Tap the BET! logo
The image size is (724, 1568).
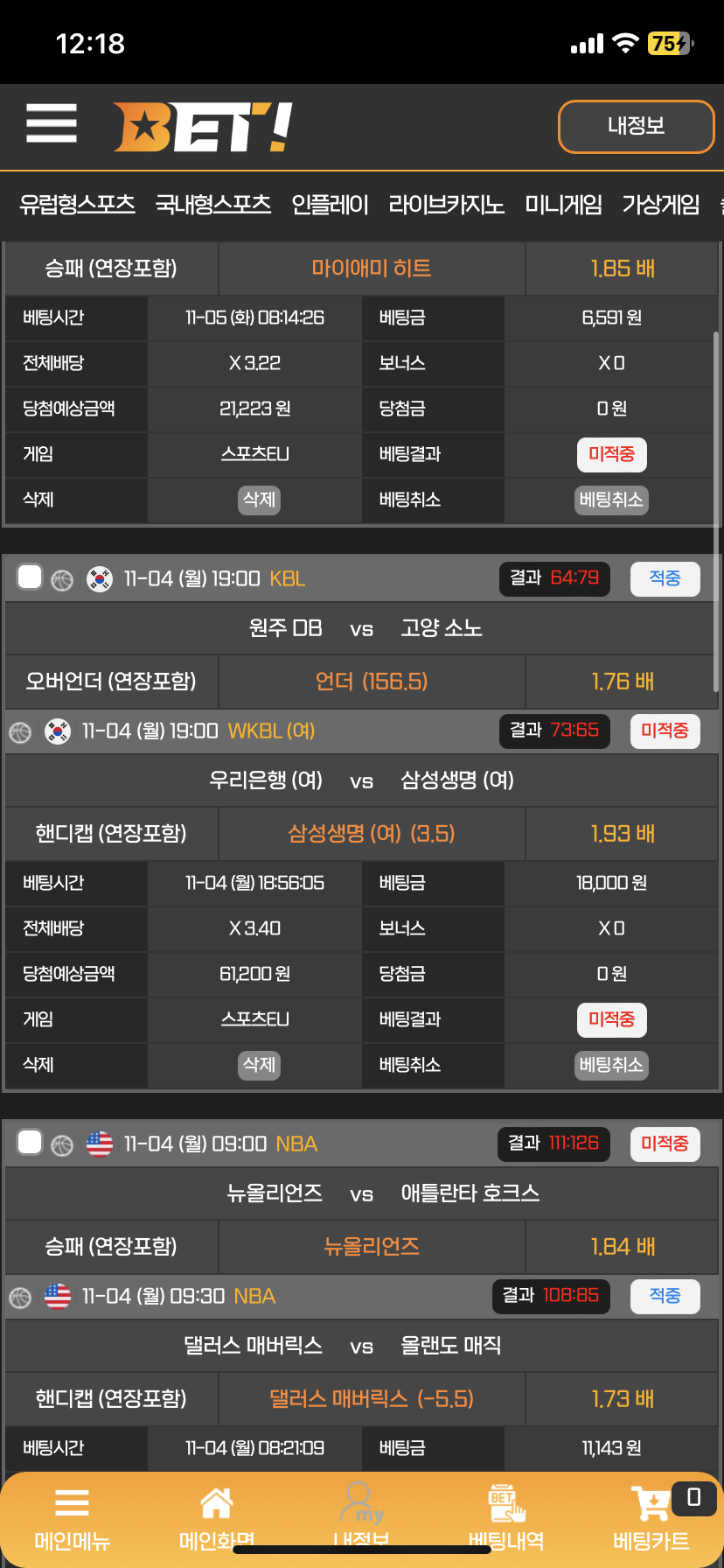click(202, 127)
